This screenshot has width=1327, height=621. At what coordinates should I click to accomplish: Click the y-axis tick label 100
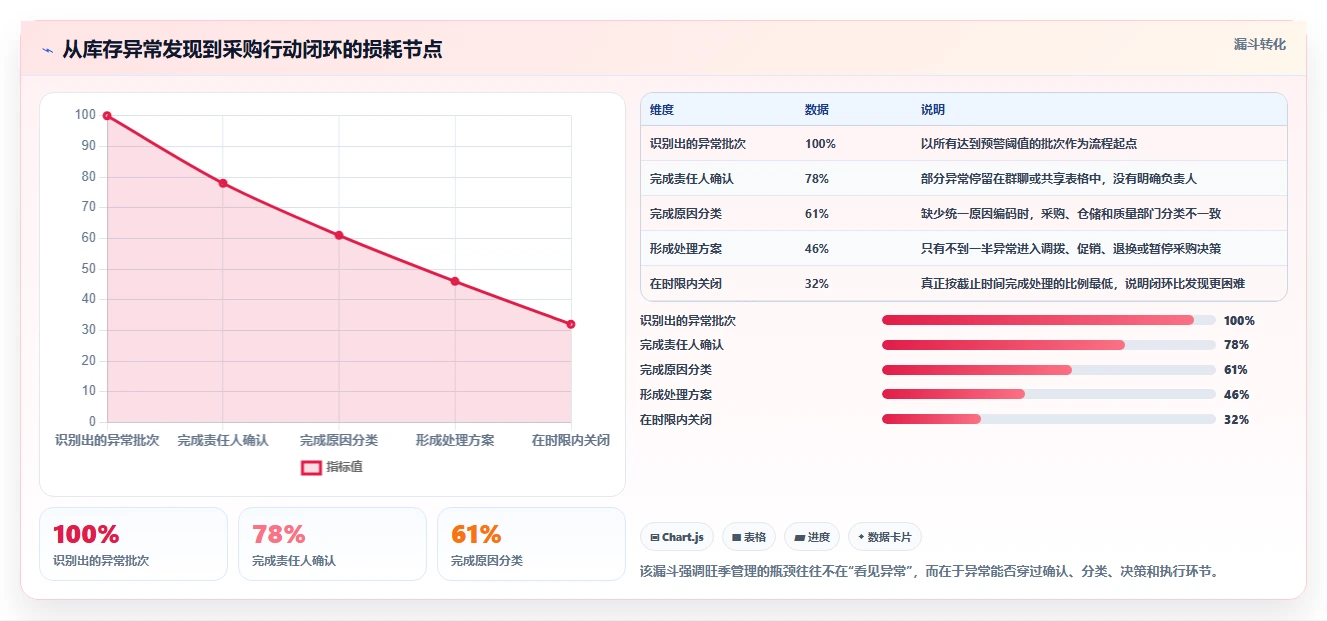(85, 115)
